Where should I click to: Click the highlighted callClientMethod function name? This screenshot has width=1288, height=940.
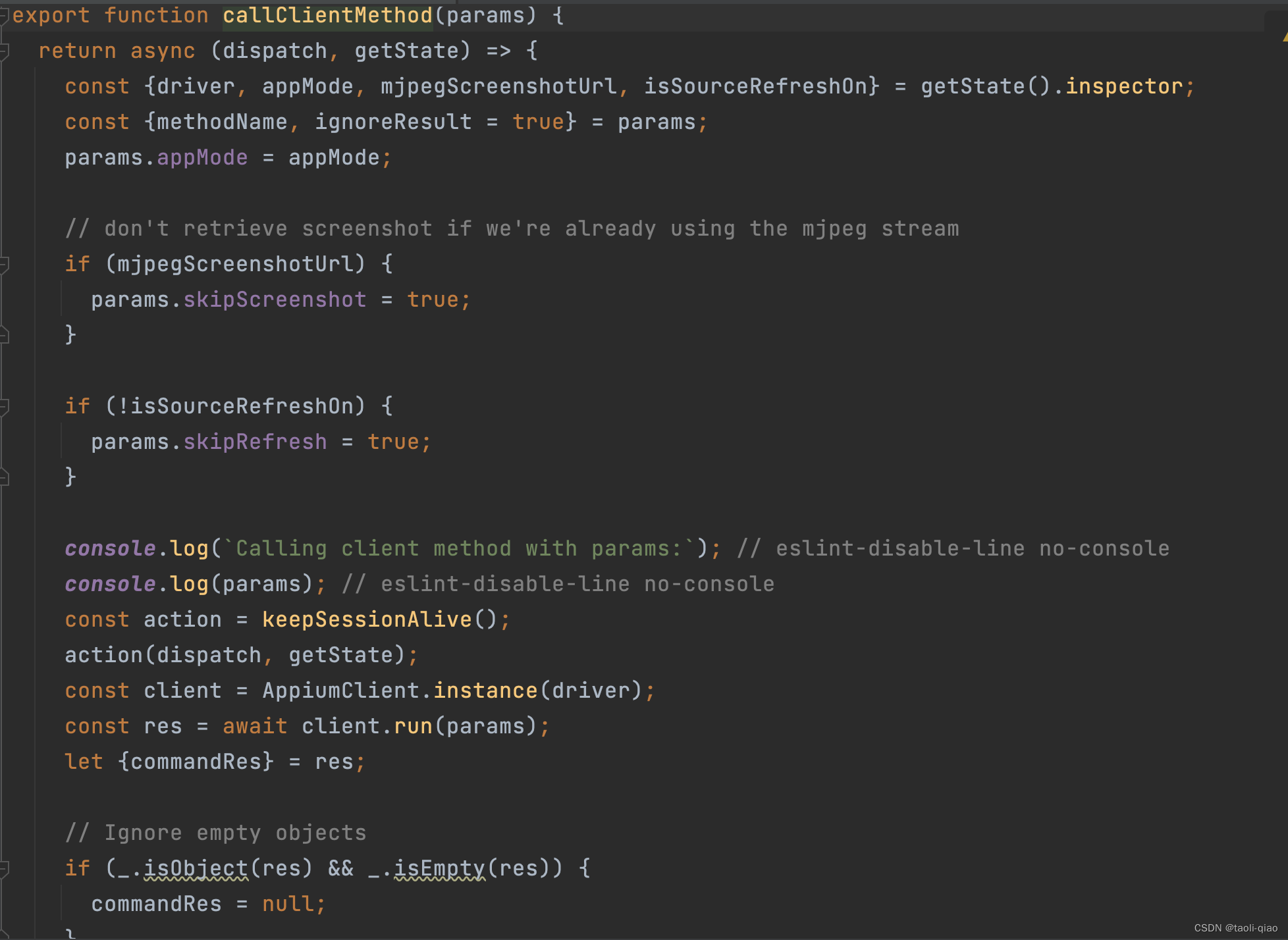tap(327, 15)
